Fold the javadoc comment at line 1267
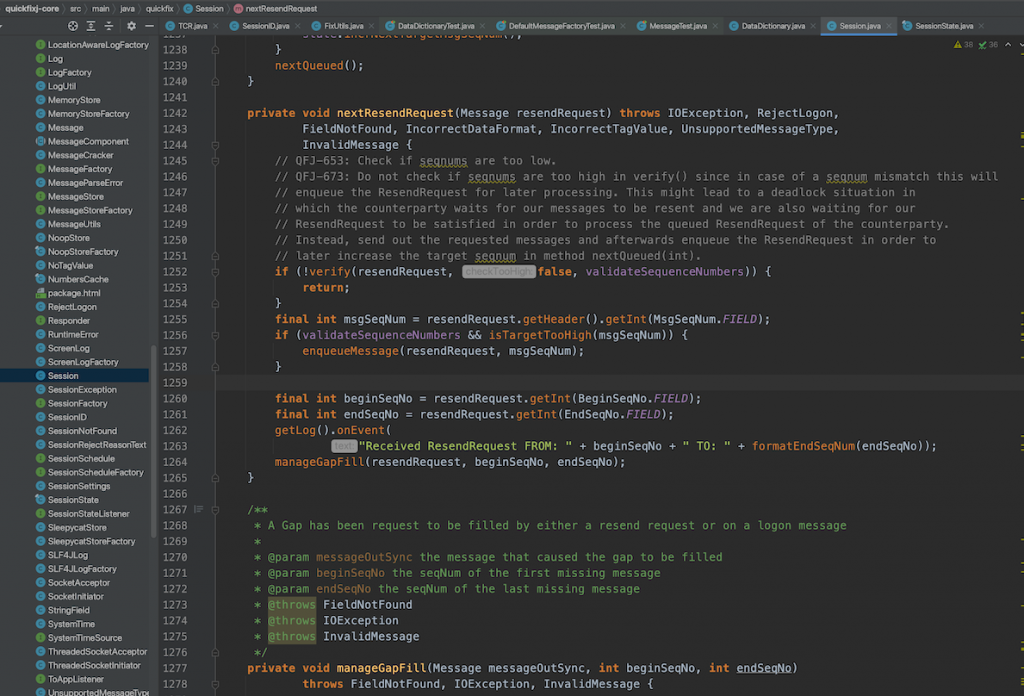The width and height of the screenshot is (1024, 696). [x=215, y=510]
